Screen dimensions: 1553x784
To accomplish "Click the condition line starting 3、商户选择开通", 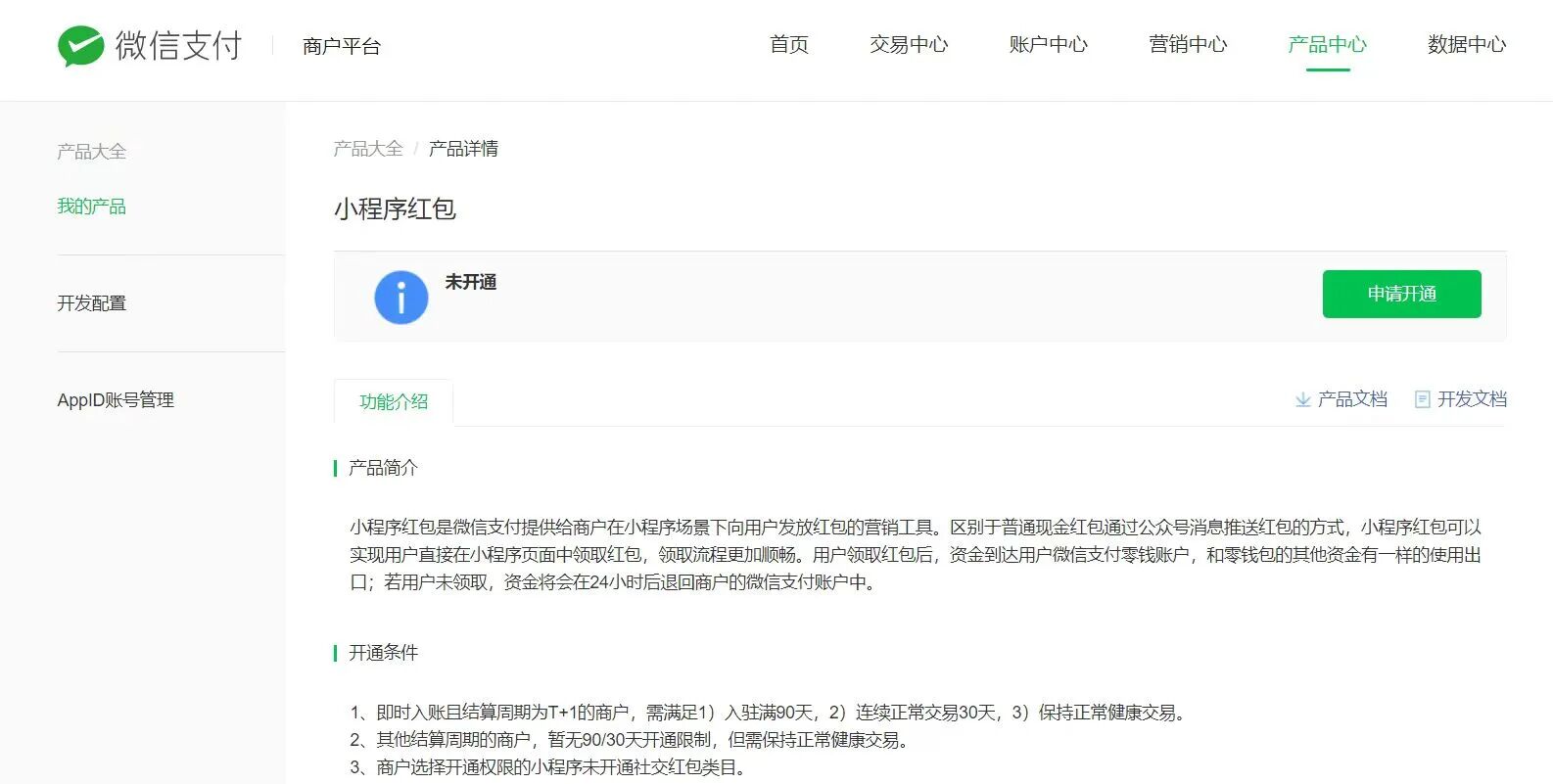I will 549,767.
